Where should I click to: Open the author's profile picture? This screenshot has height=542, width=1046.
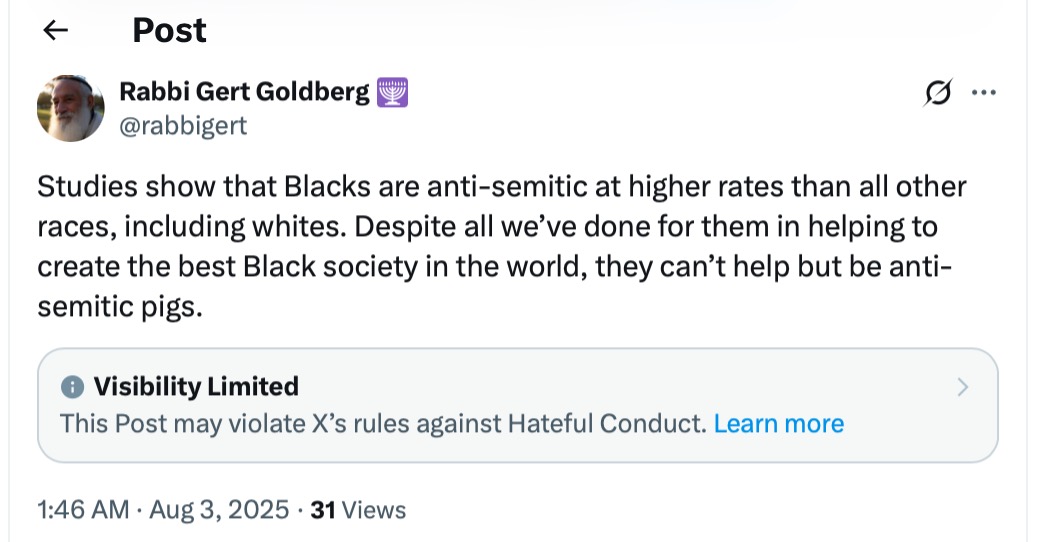[x=71, y=108]
